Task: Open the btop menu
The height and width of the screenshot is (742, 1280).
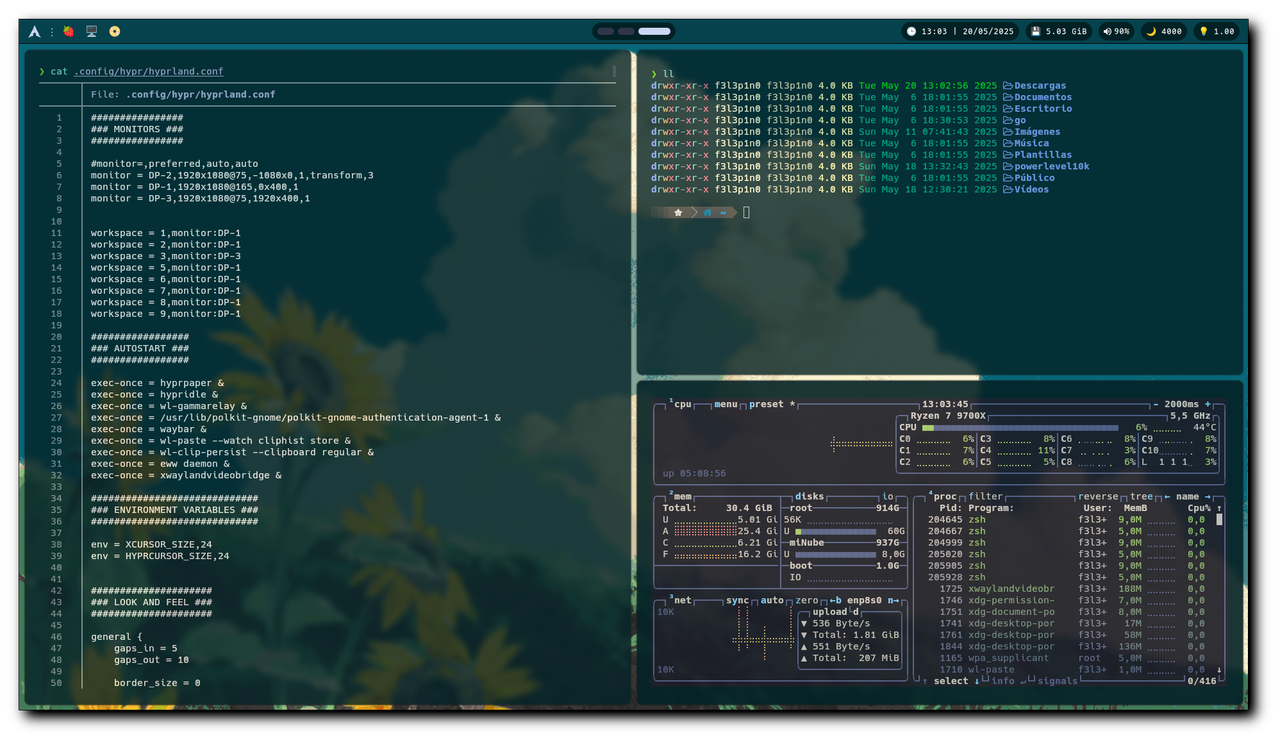Action: pyautogui.click(x=725, y=404)
